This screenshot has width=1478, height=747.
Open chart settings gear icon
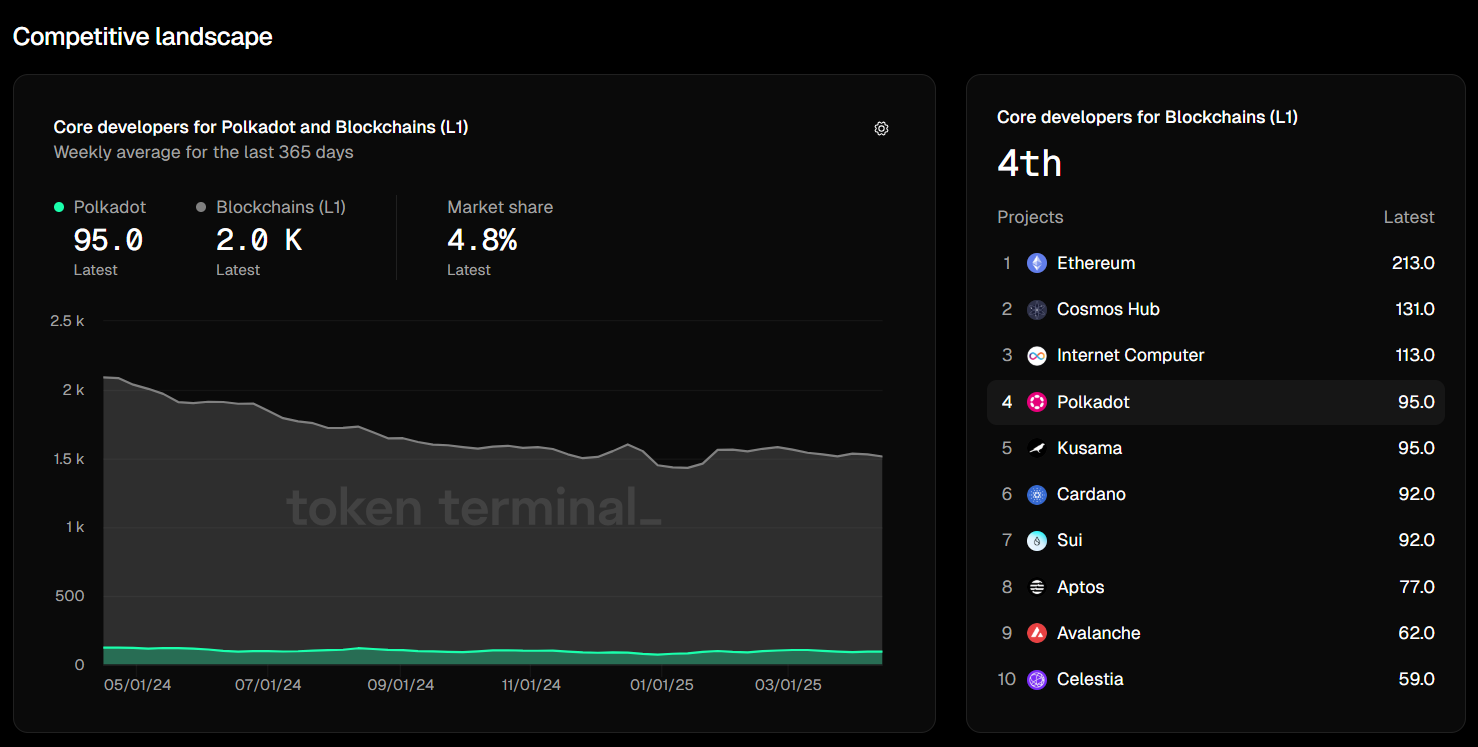881,128
